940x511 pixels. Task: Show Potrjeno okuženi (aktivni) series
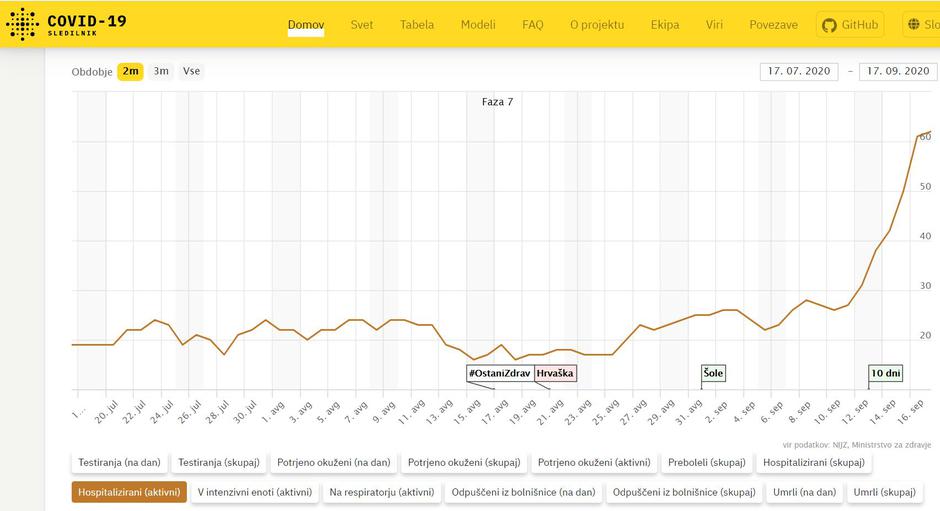(x=594, y=462)
